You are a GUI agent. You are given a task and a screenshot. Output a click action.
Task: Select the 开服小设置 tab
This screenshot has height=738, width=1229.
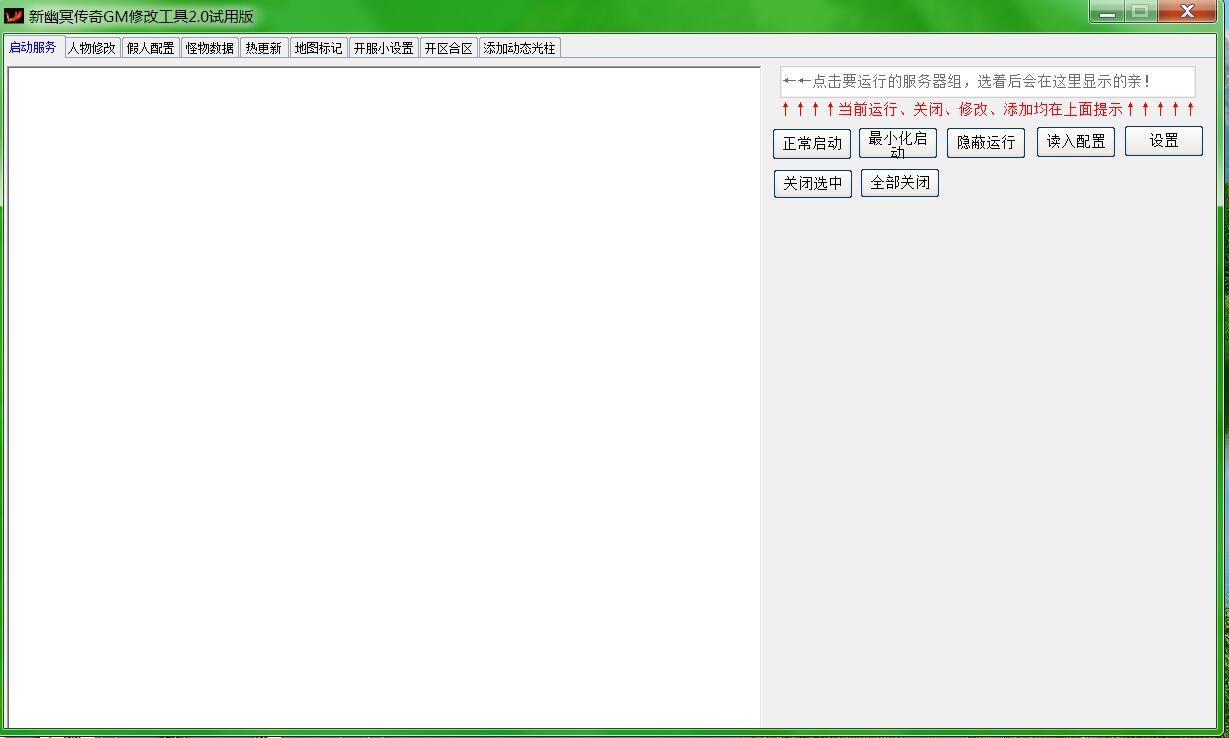(383, 48)
